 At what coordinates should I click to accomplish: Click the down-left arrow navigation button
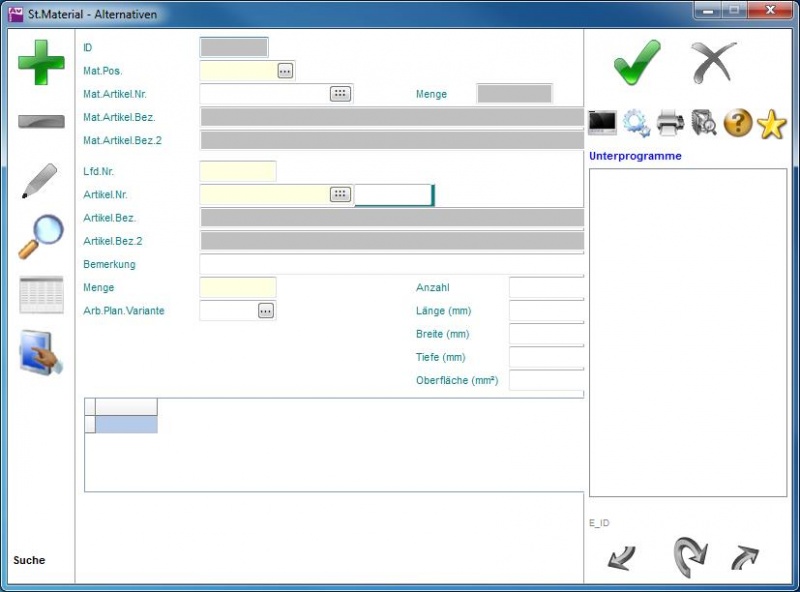(x=621, y=558)
